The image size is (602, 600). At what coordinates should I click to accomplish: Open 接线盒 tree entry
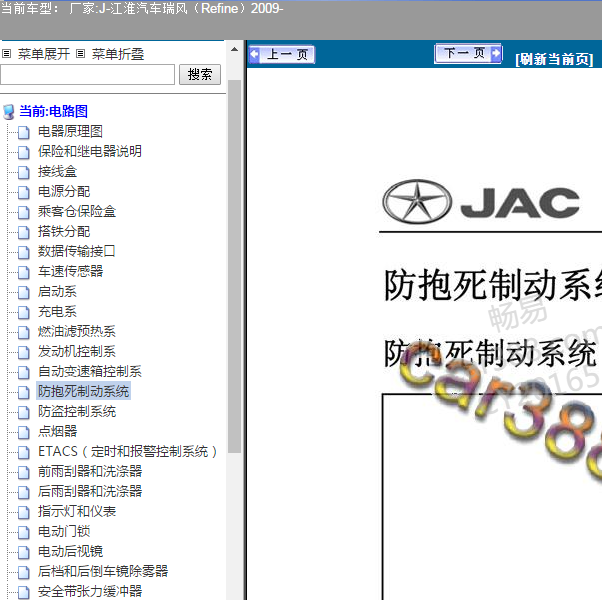click(57, 171)
